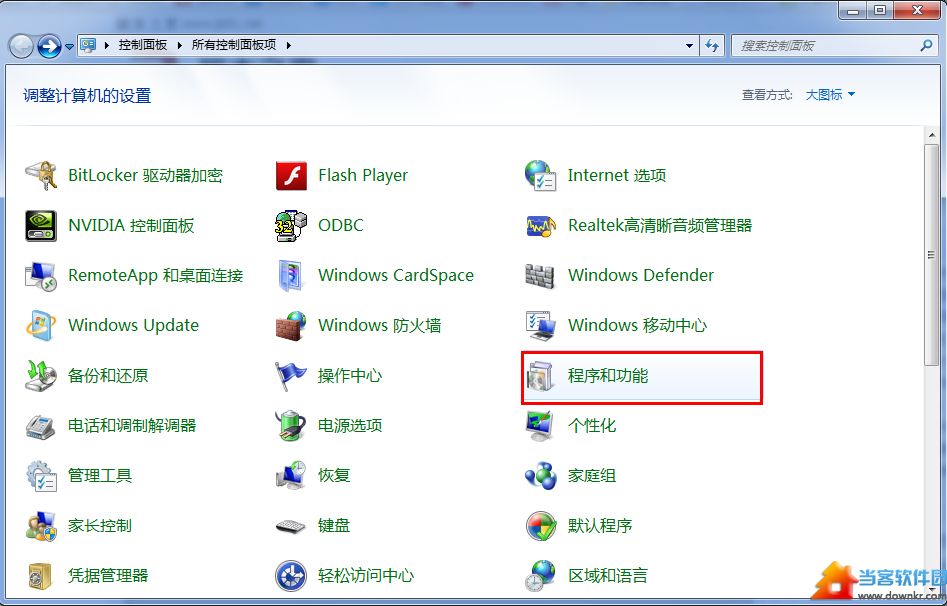Click the 区域和语言 globe icon
Screen dimensions: 947x606
(x=541, y=576)
